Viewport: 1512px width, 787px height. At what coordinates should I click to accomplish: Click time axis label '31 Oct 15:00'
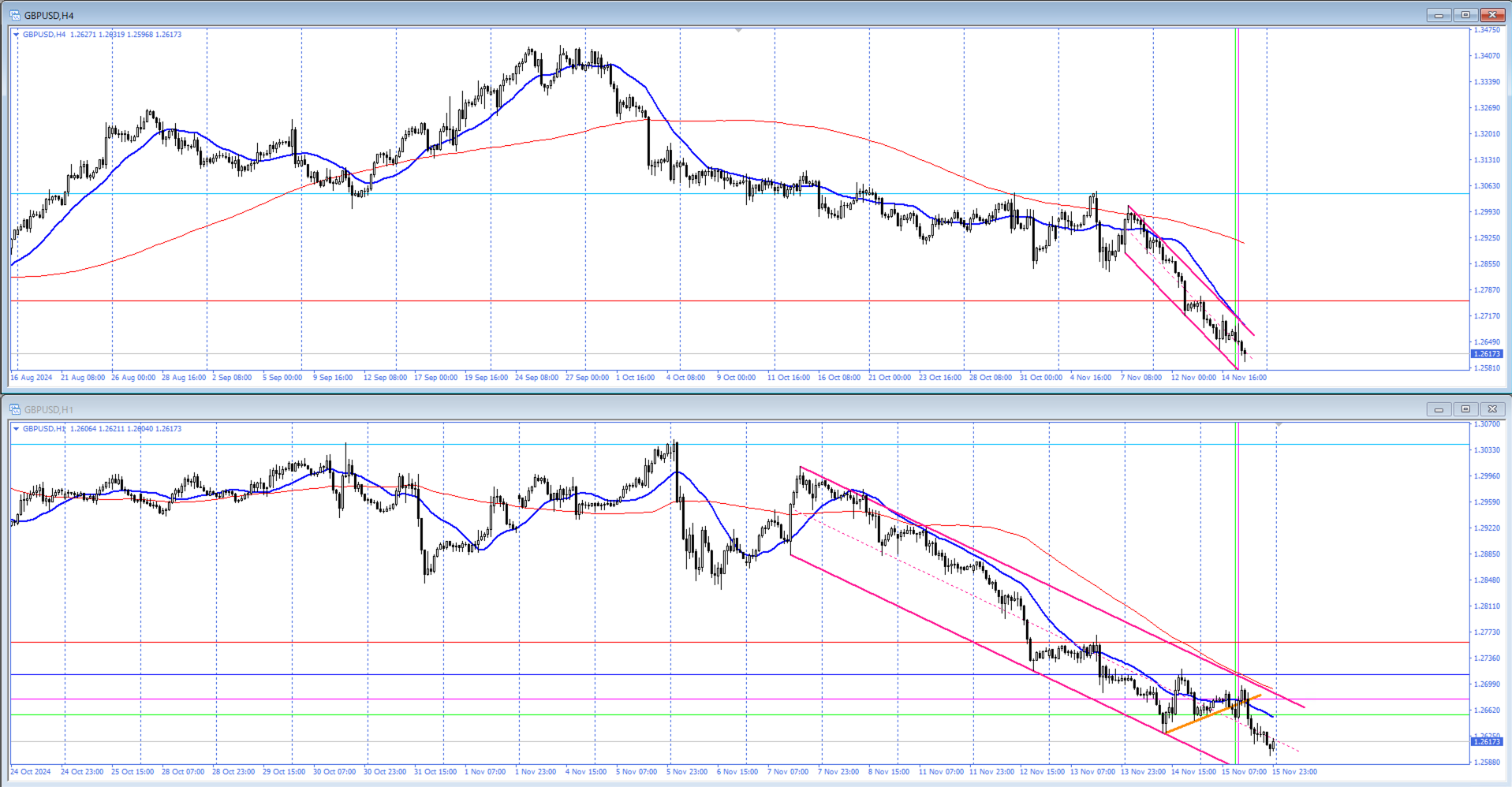click(x=435, y=772)
